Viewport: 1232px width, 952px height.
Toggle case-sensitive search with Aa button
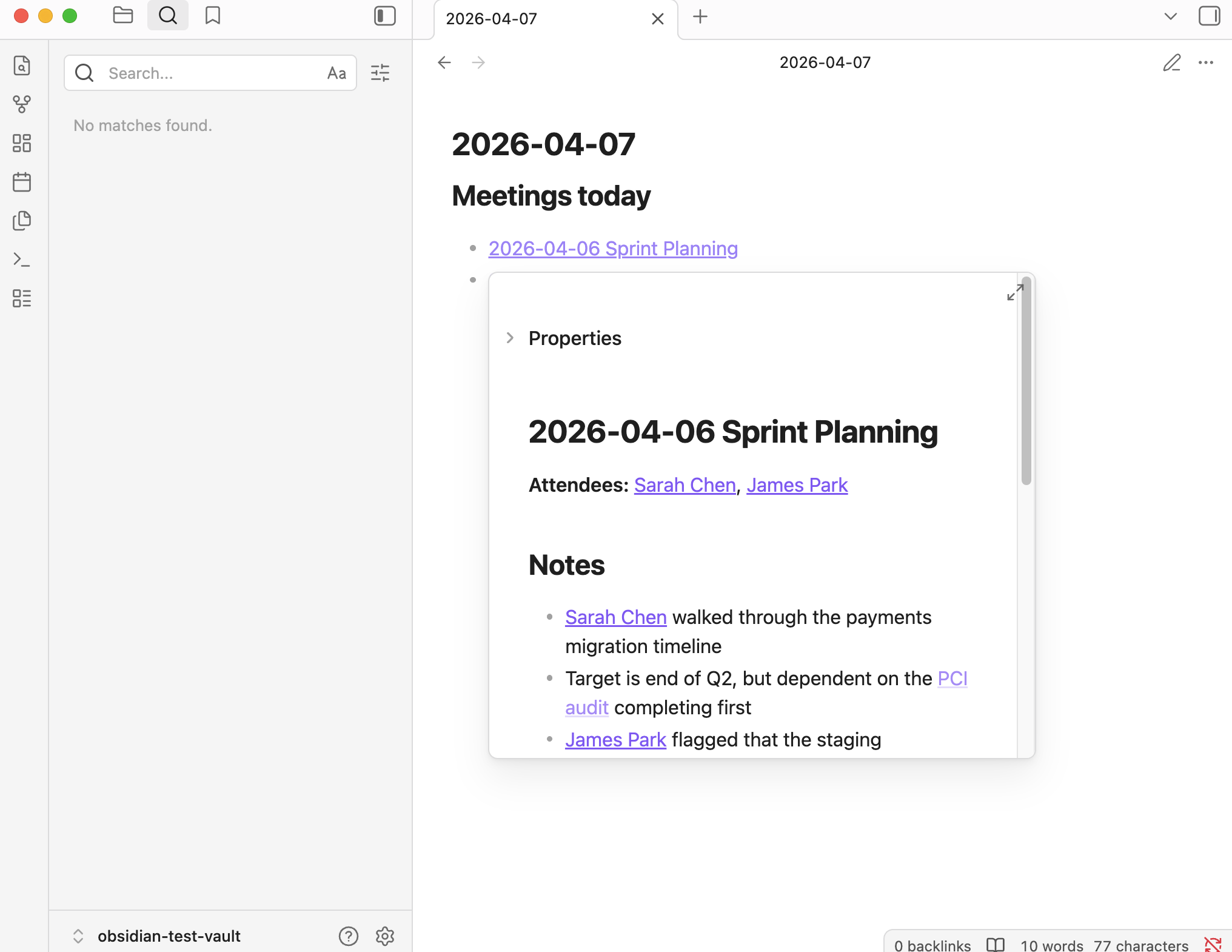coord(336,73)
